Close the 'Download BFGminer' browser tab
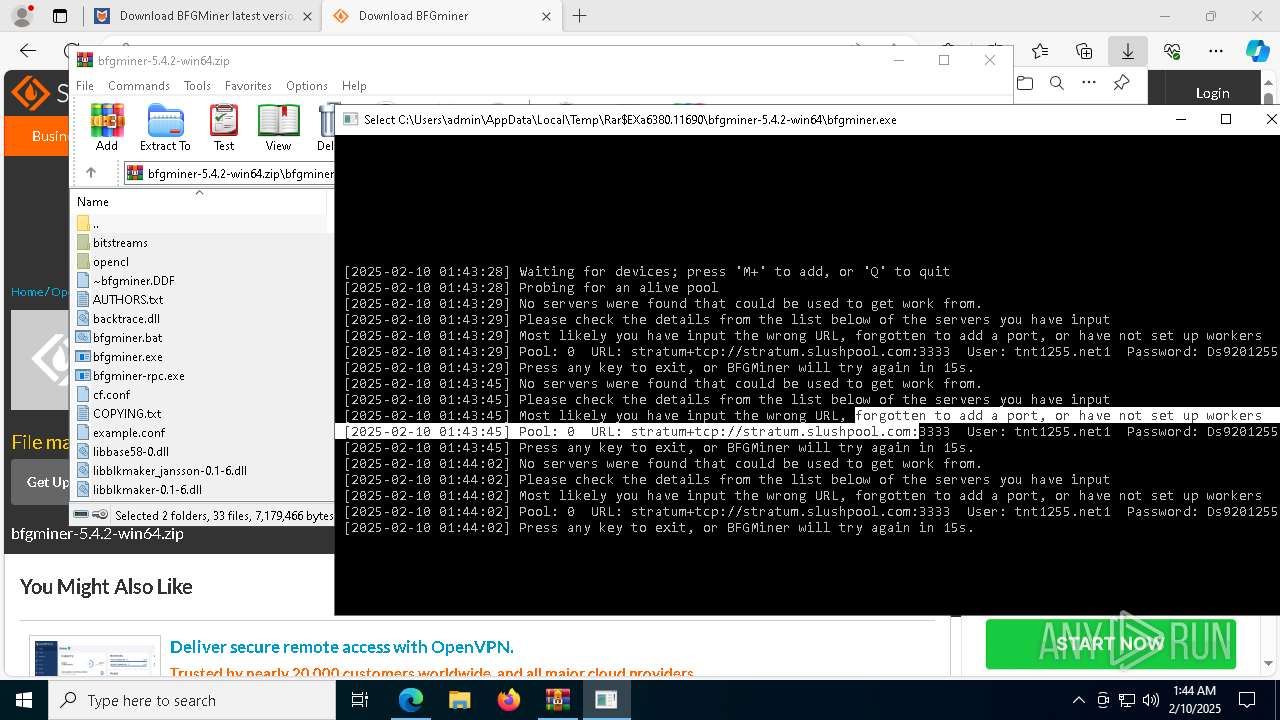This screenshot has width=1280, height=720. tap(545, 16)
